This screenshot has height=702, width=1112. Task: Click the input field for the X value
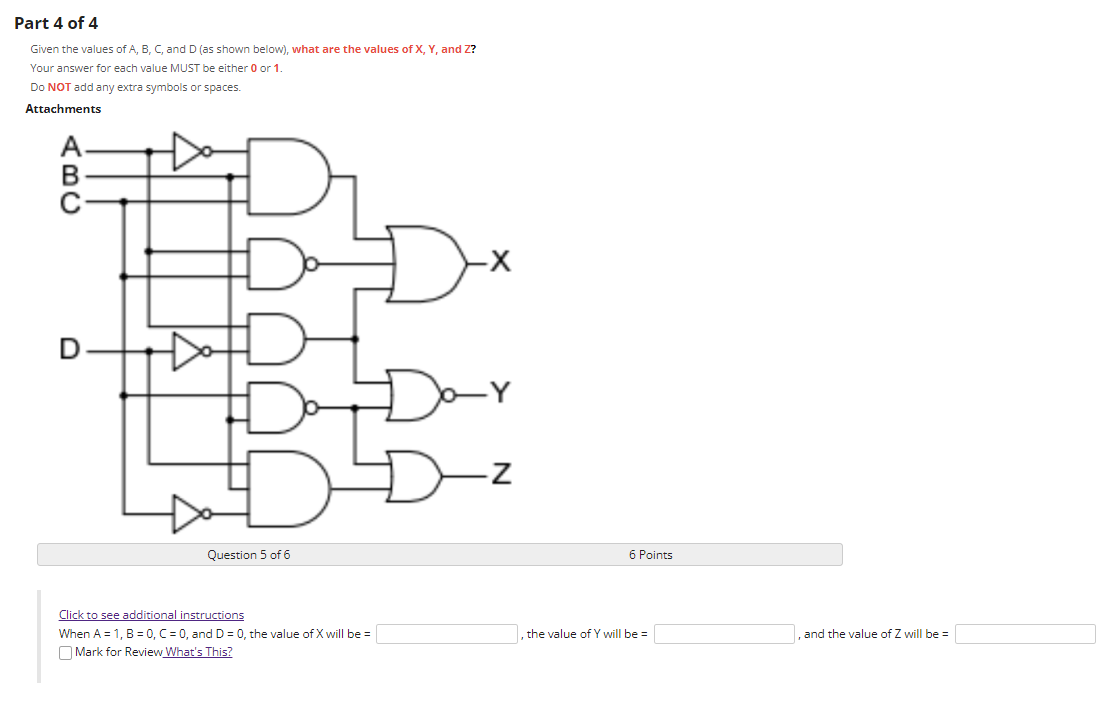tap(444, 633)
